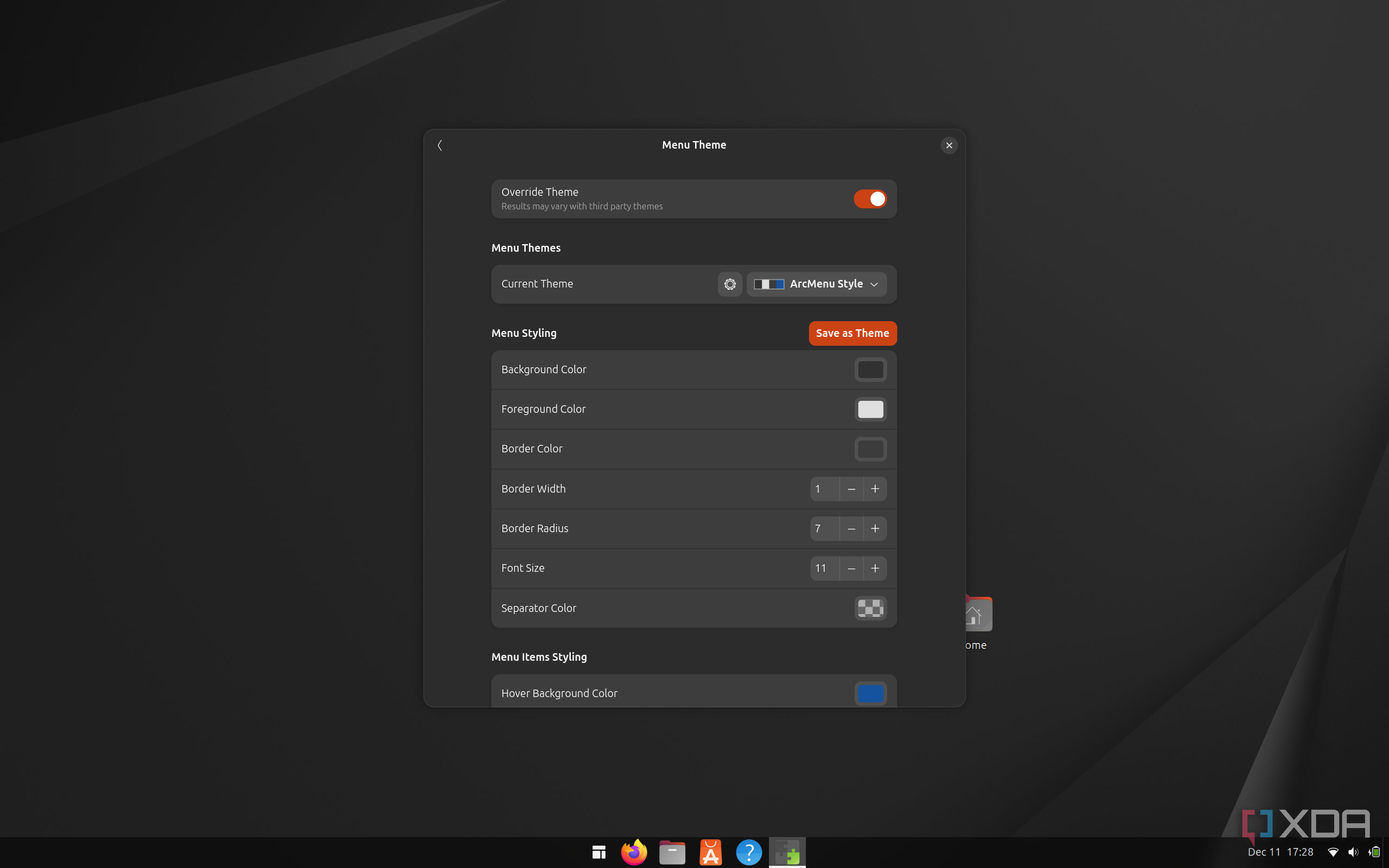1389x868 pixels.
Task: Open the Dec 11 17:28 clock
Action: click(x=1280, y=852)
